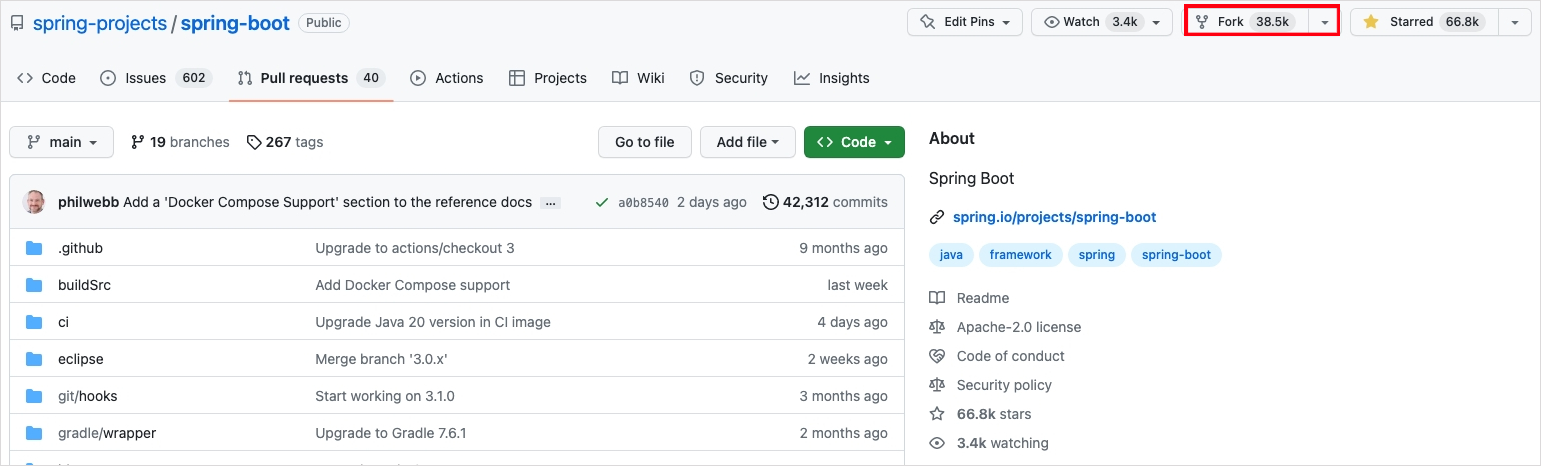Open the green Code dropdown button

pos(854,142)
